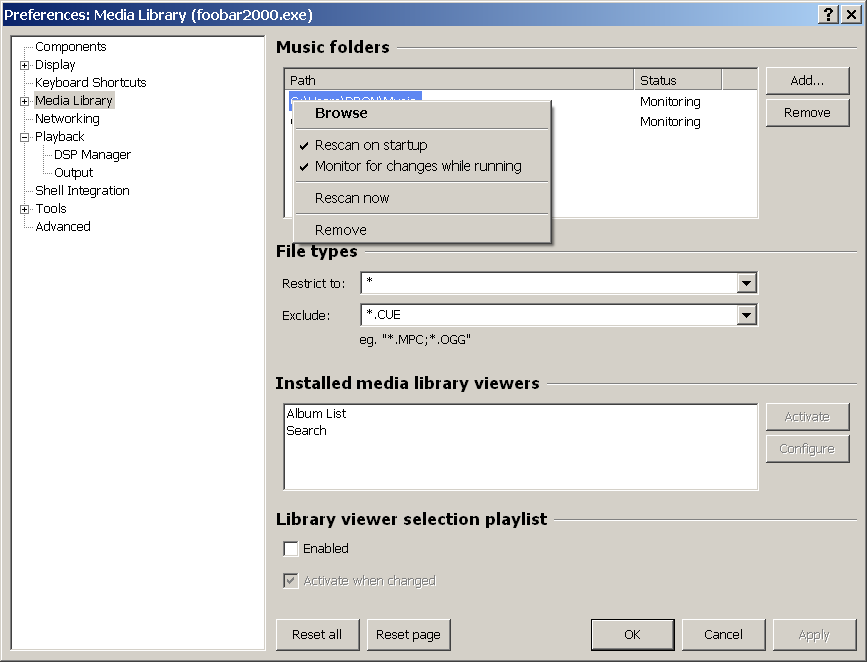
Task: Click the context help question mark button
Action: pos(829,14)
